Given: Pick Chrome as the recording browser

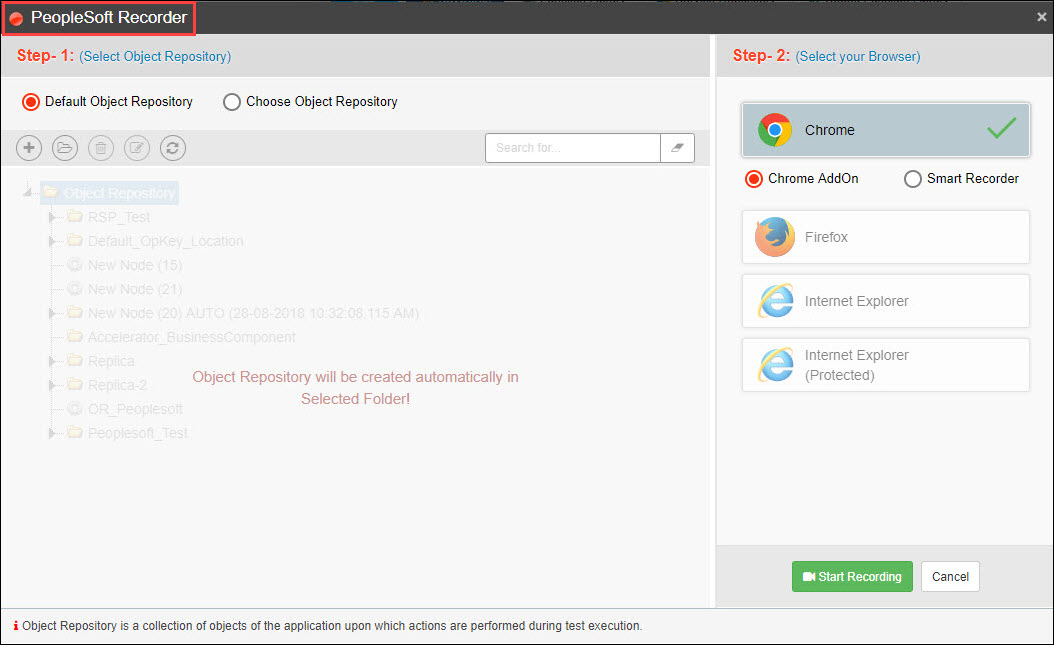Looking at the screenshot, I should (x=885, y=130).
